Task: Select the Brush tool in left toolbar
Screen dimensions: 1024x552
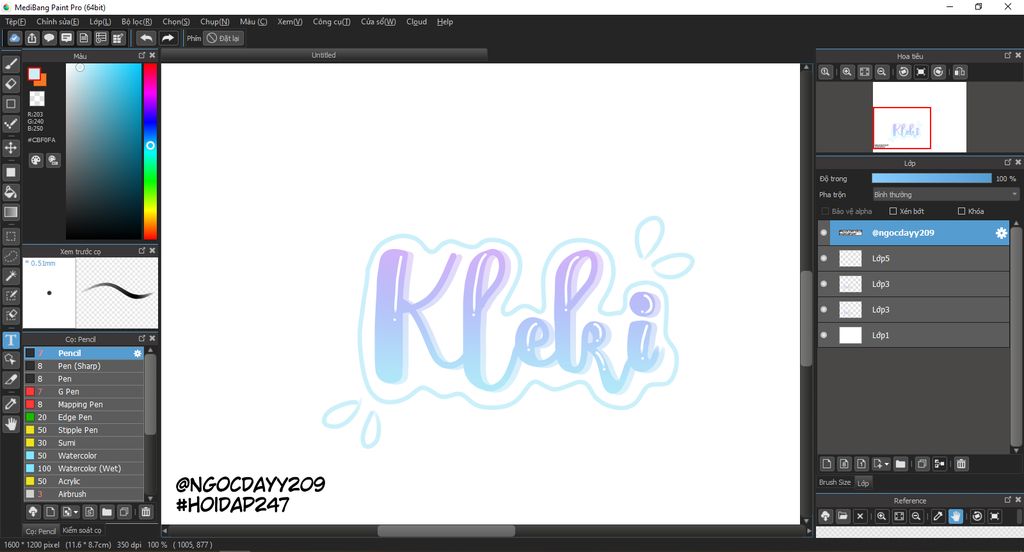Action: click(11, 64)
